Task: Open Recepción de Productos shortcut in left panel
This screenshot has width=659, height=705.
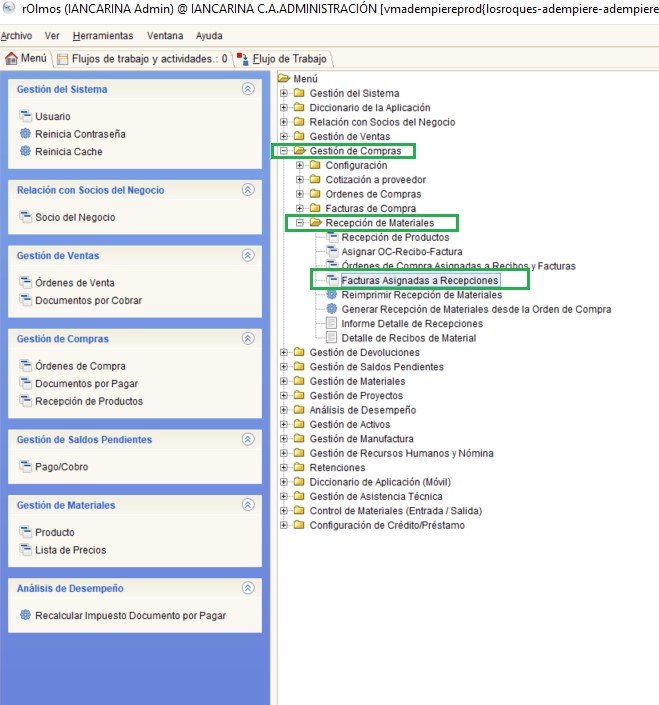Action: tap(89, 401)
